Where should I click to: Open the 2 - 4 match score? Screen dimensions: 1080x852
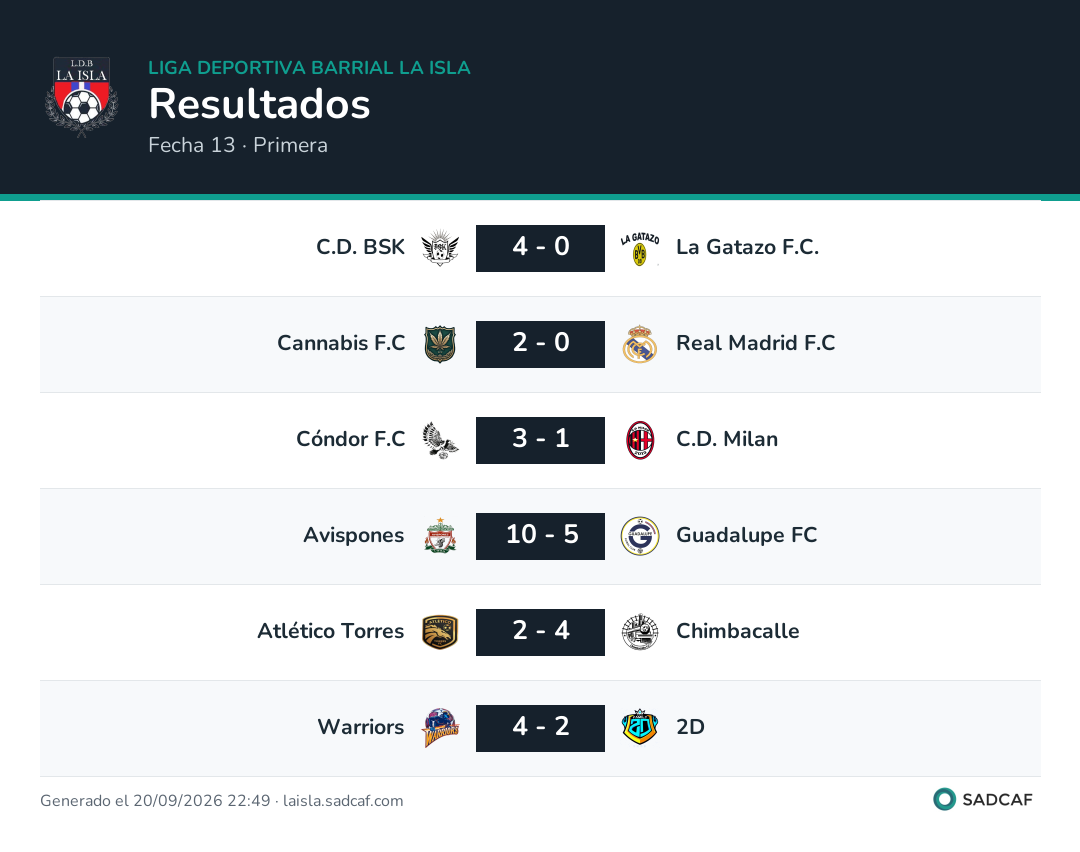point(541,632)
